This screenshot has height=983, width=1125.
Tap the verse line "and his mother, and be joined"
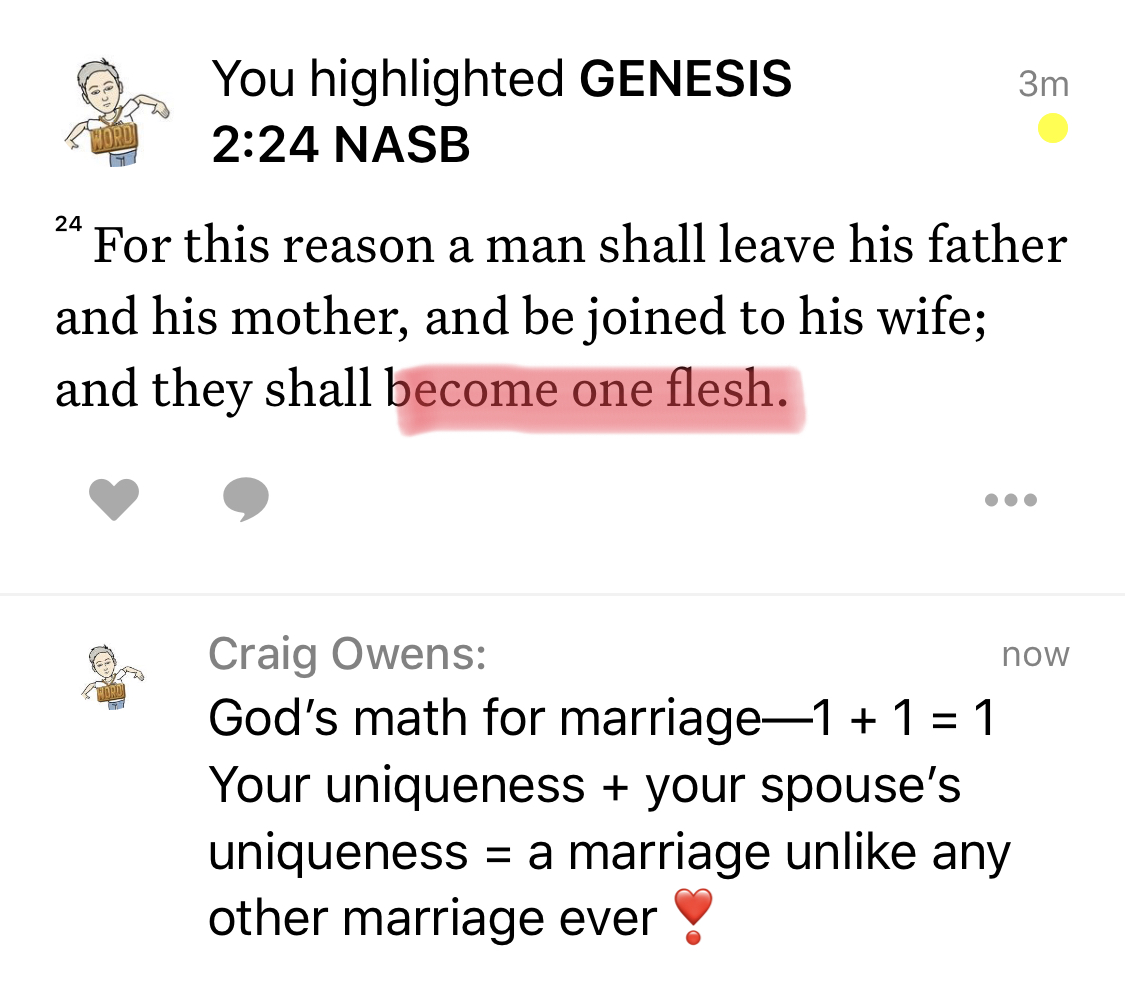click(x=520, y=318)
